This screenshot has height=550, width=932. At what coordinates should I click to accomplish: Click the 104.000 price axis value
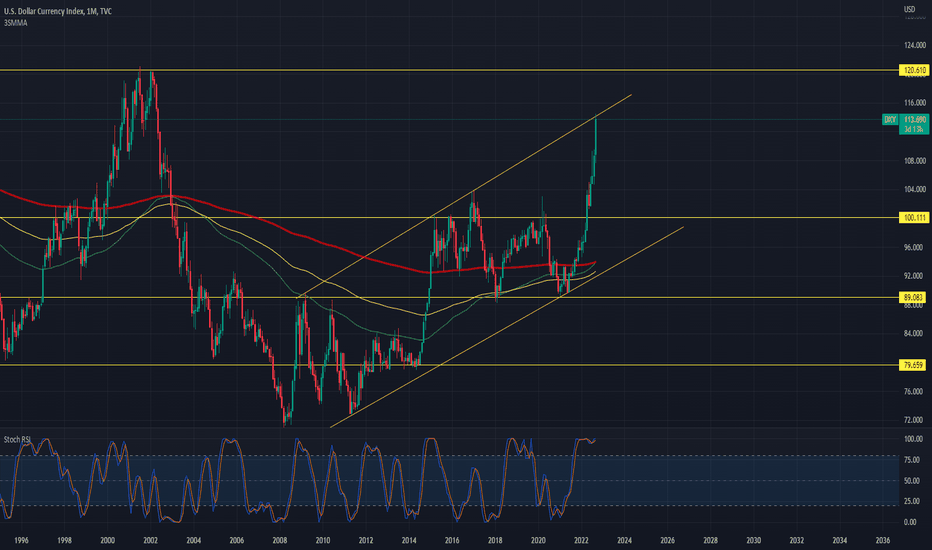click(x=915, y=190)
